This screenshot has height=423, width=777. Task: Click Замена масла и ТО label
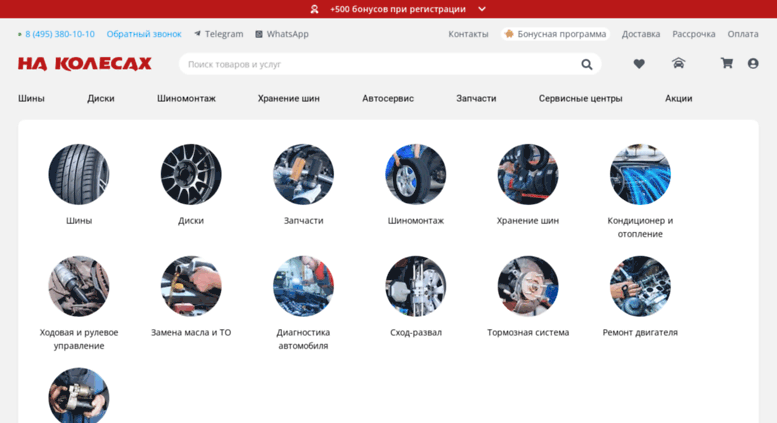click(191, 332)
